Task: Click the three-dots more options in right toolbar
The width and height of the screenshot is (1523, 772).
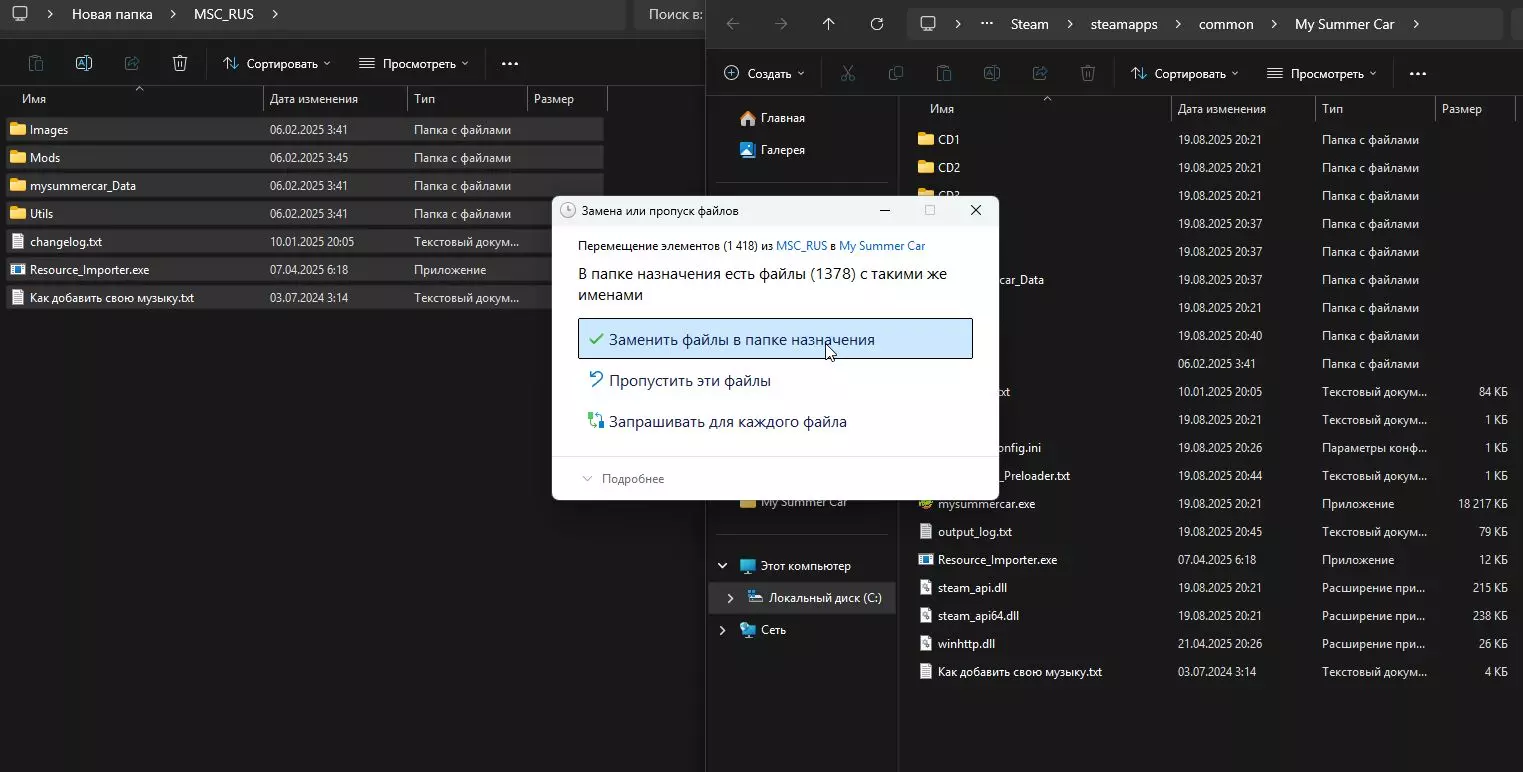Action: 1417,73
